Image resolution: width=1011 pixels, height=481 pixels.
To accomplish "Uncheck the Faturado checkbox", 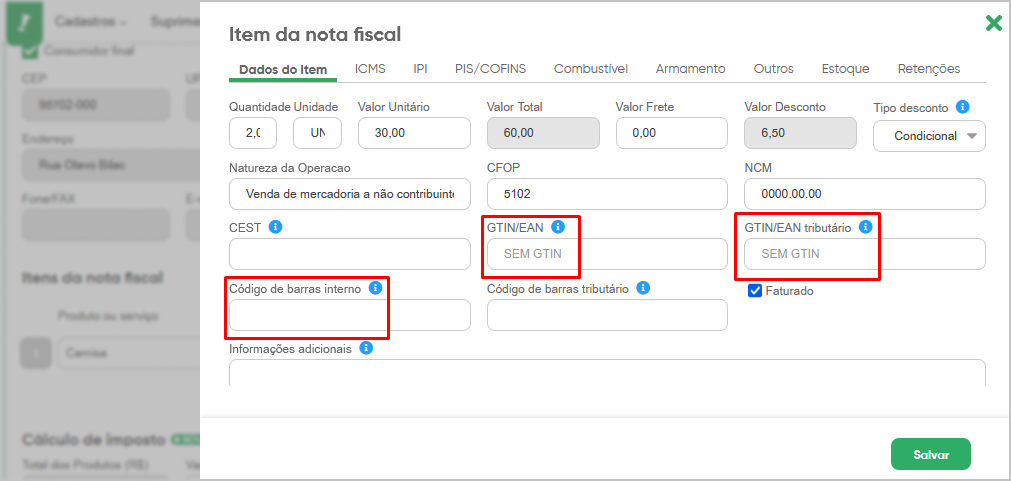I will 755,291.
